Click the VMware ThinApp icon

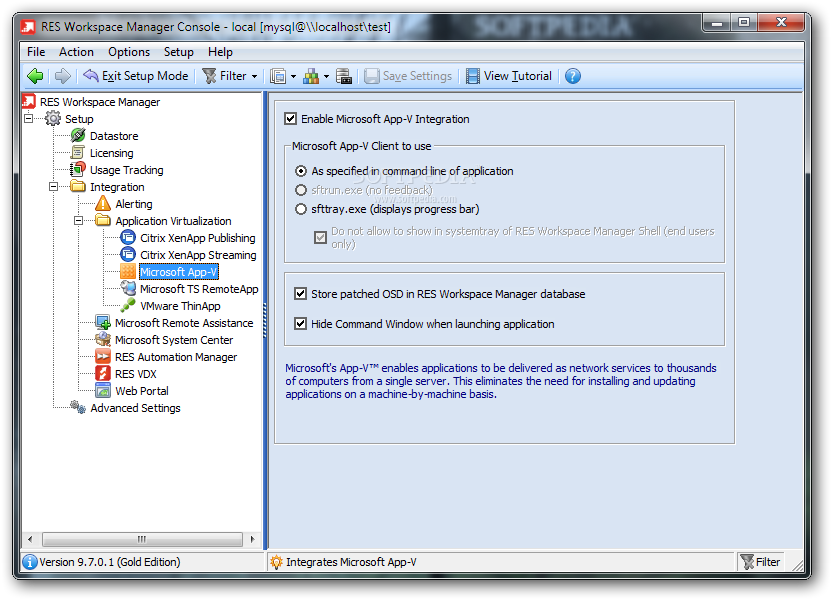pos(128,305)
